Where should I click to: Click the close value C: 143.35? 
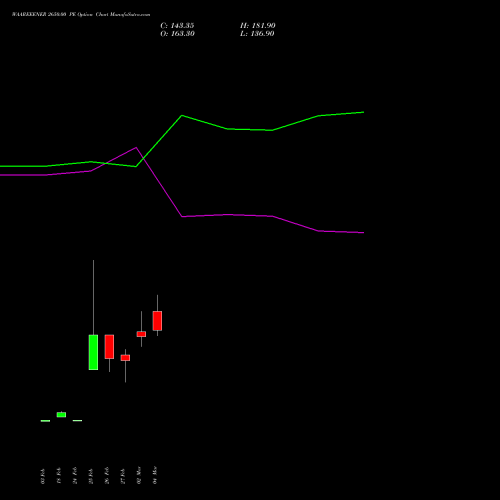(x=177, y=26)
